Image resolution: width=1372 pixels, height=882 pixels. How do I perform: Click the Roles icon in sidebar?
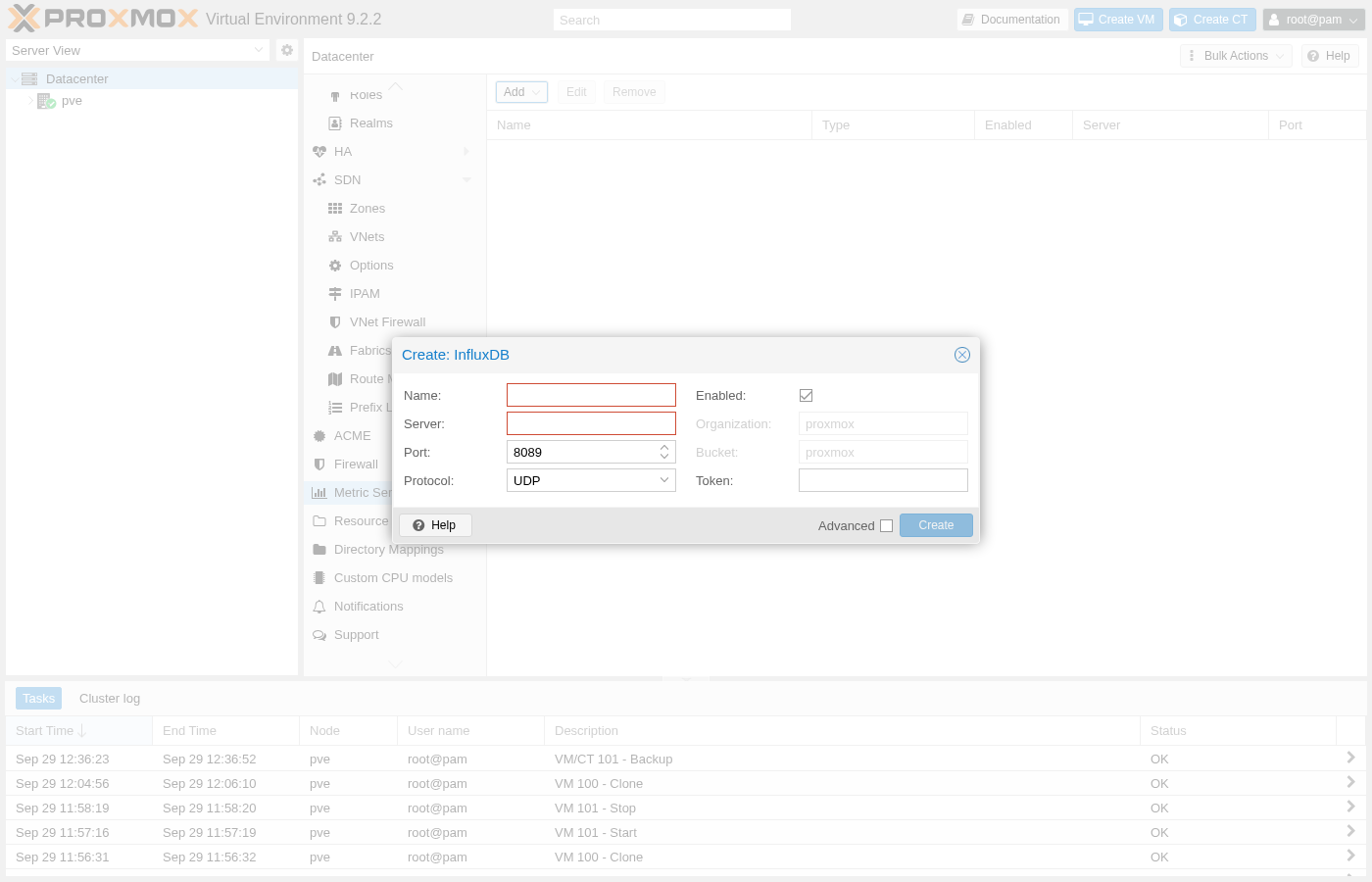point(335,95)
